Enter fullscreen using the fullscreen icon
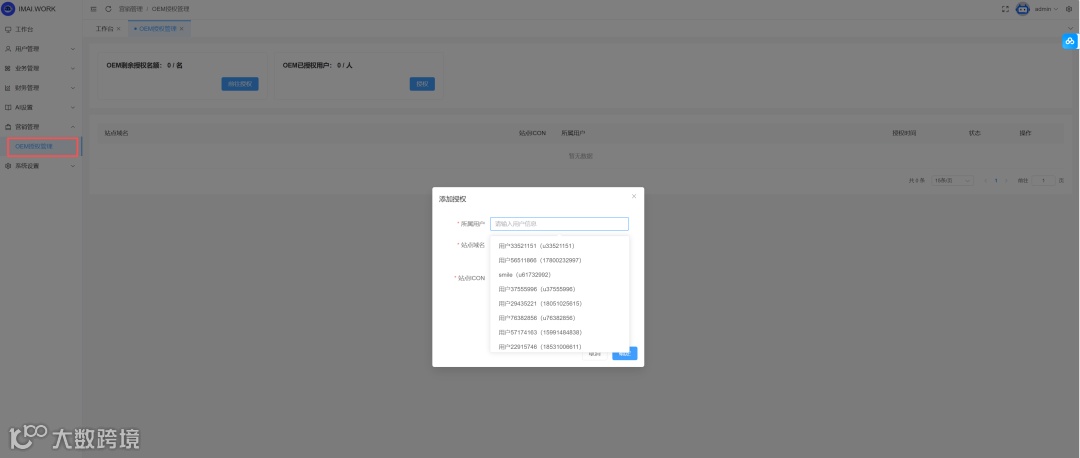Image resolution: width=1080 pixels, height=458 pixels. 1005,9
